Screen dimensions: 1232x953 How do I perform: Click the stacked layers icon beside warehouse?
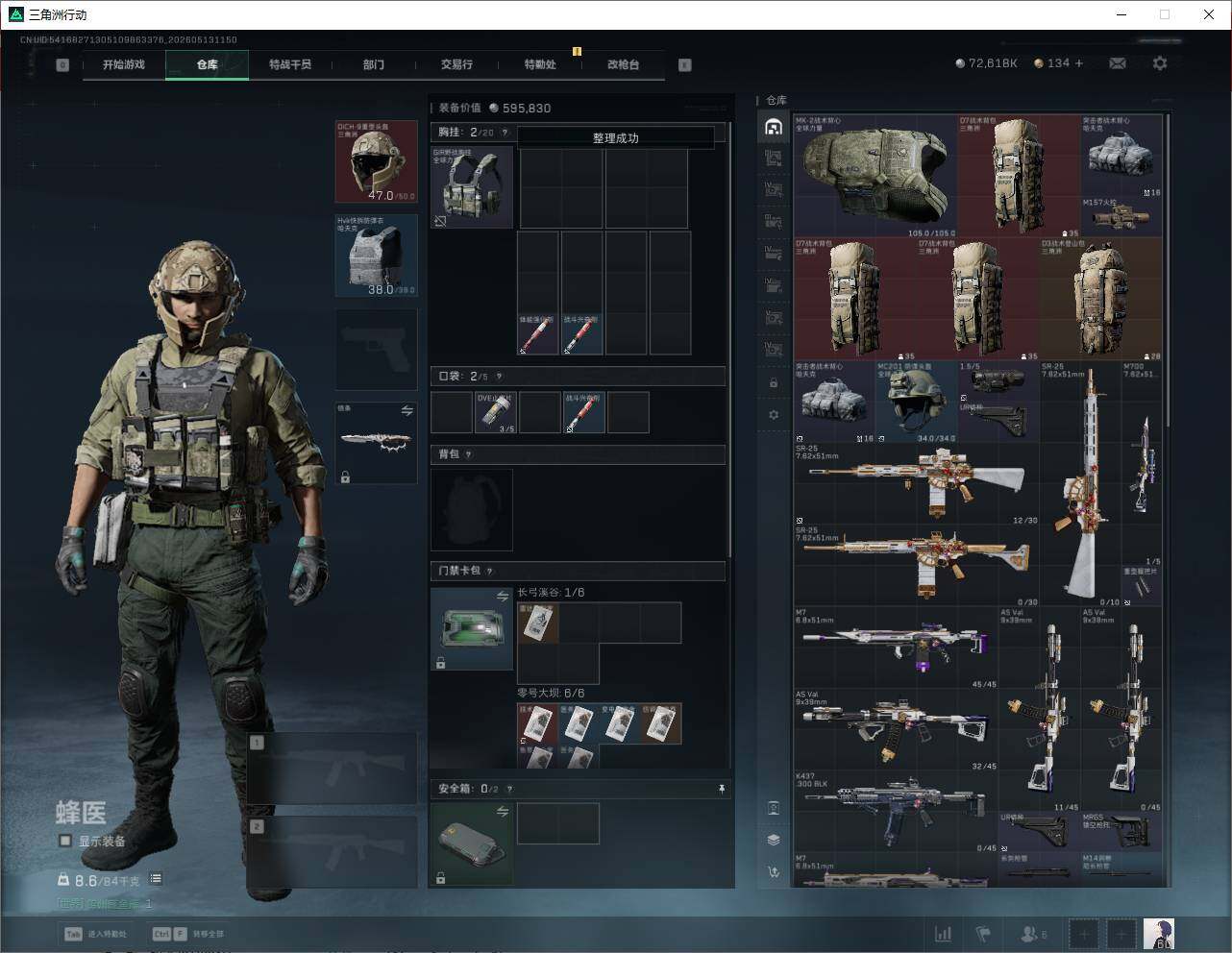(x=774, y=840)
